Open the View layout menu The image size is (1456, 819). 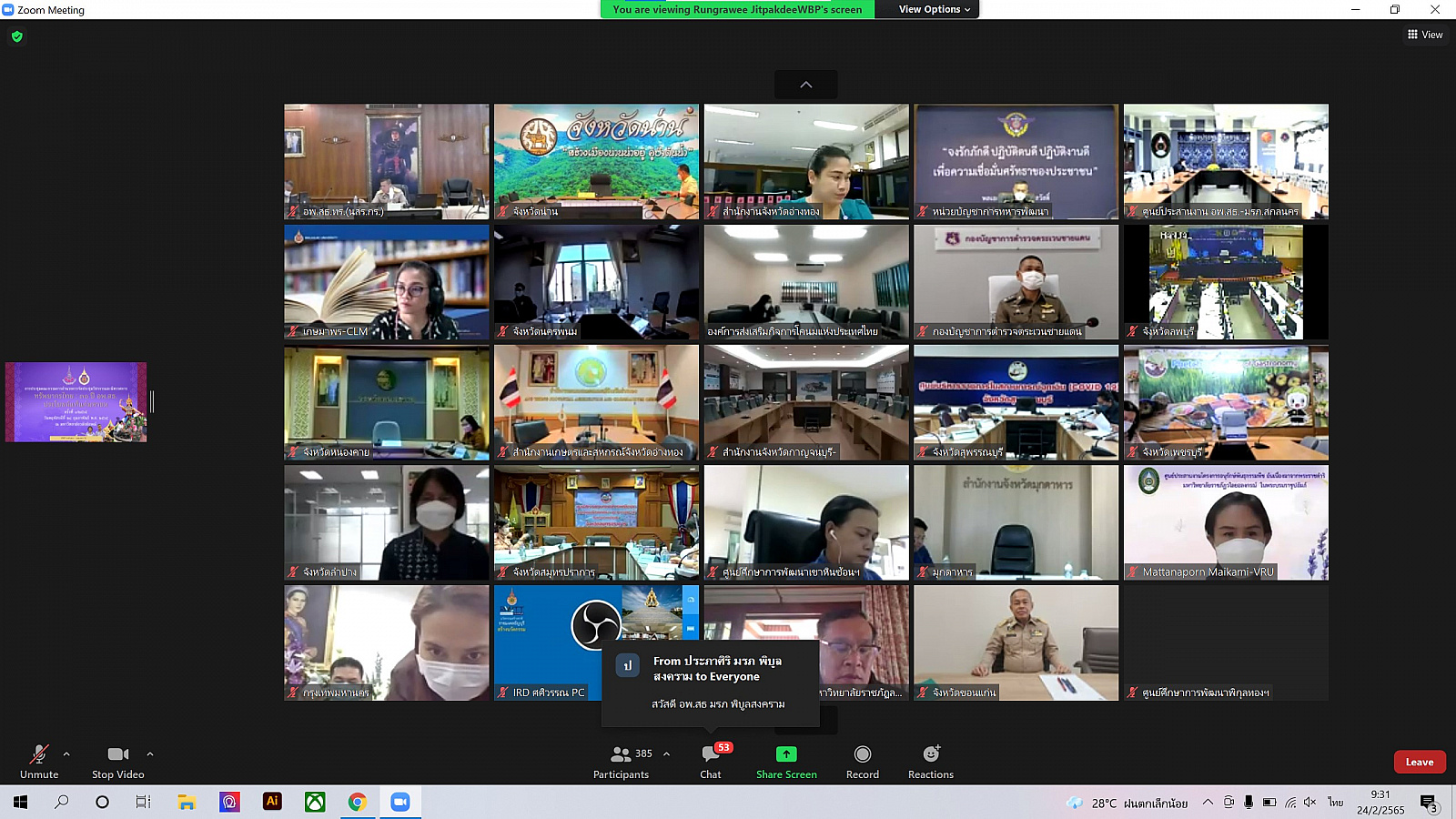(1425, 35)
